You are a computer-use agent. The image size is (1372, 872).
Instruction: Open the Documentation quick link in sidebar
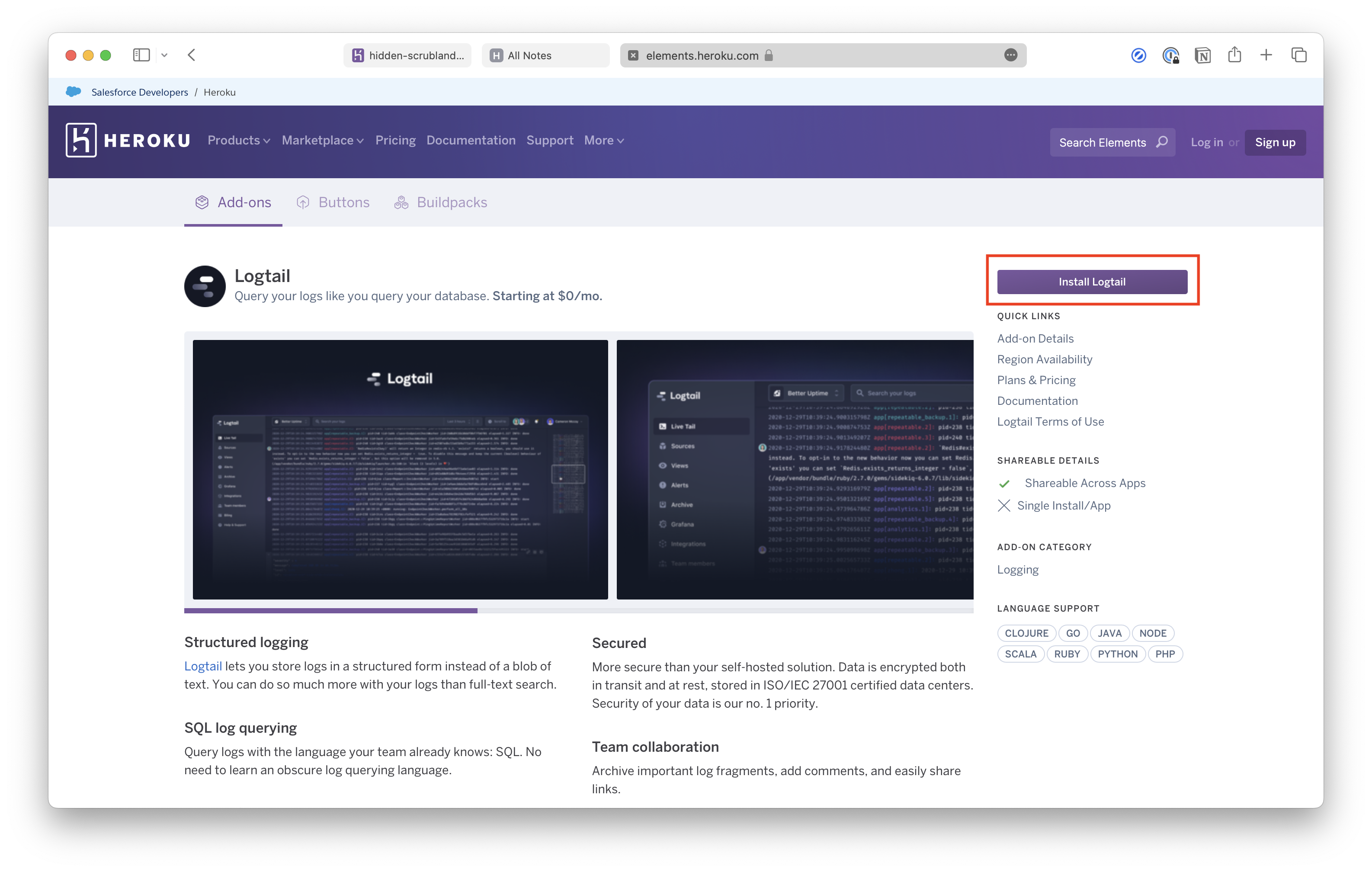coord(1037,401)
